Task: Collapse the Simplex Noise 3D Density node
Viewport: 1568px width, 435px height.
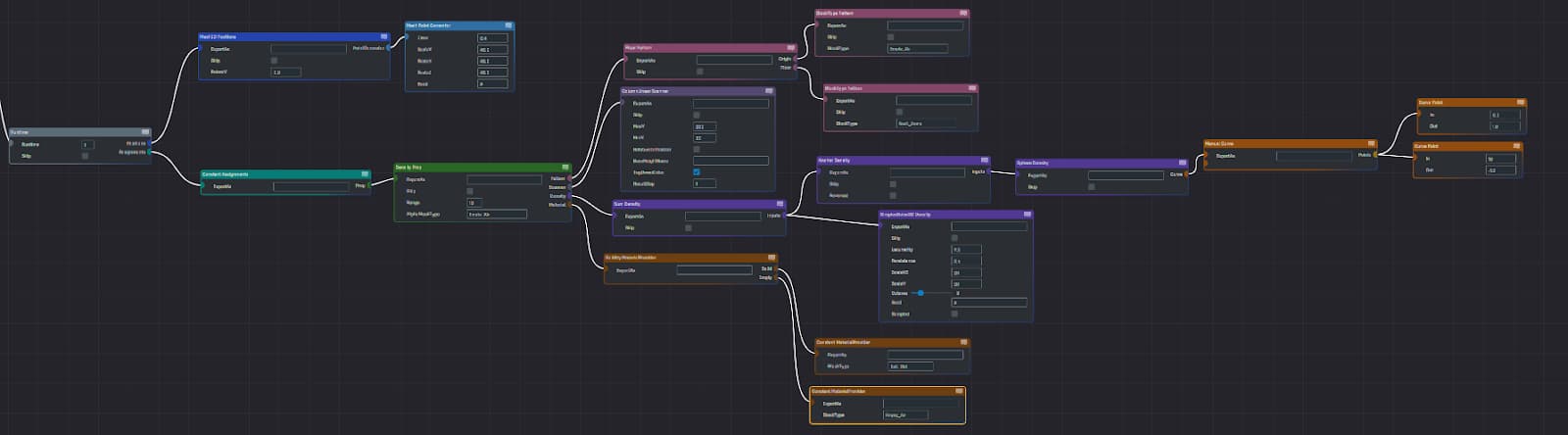Action: pos(1026,215)
